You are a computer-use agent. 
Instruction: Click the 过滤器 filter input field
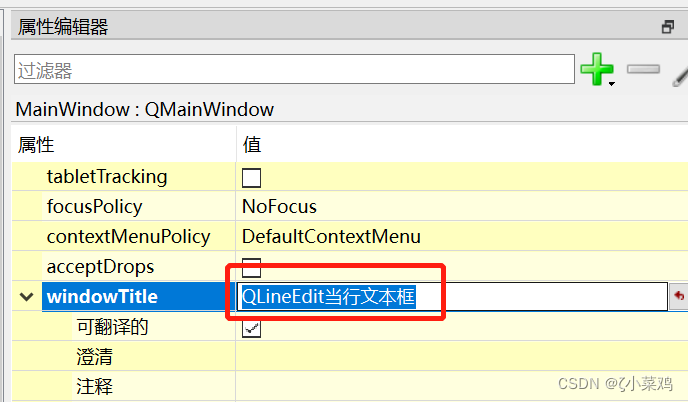pyautogui.click(x=294, y=69)
